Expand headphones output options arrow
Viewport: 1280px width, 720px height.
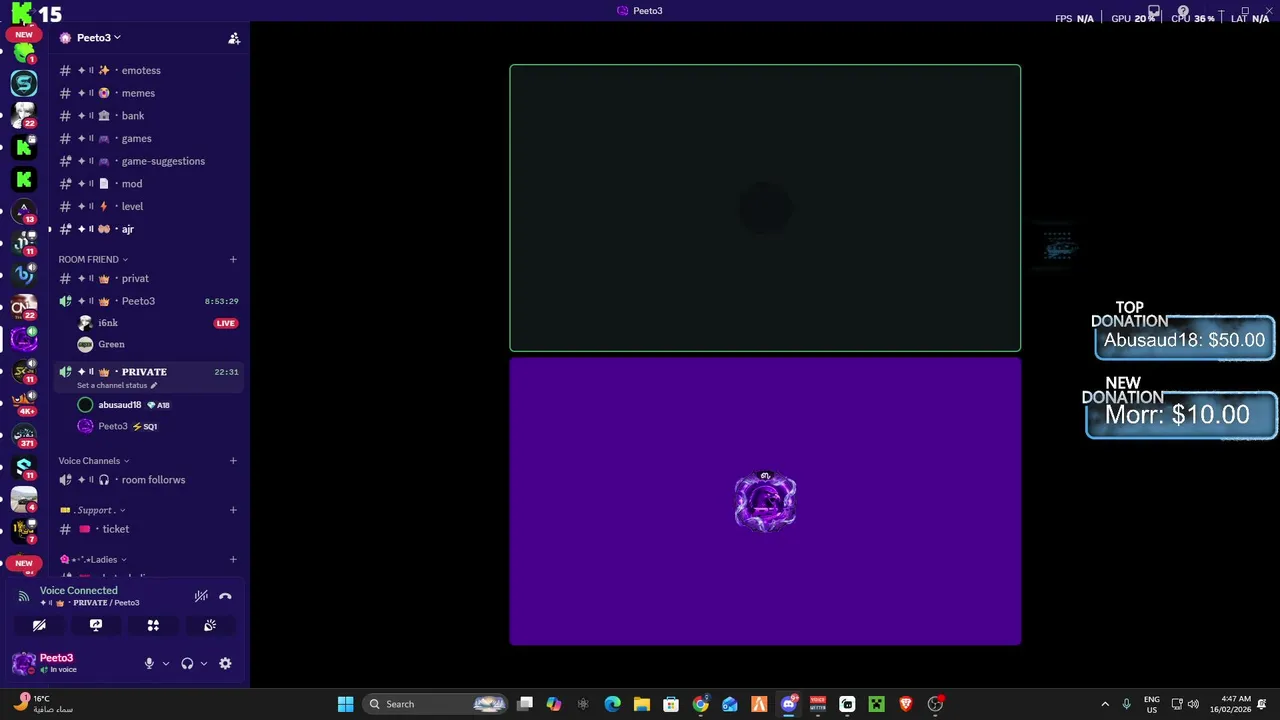pyautogui.click(x=204, y=663)
